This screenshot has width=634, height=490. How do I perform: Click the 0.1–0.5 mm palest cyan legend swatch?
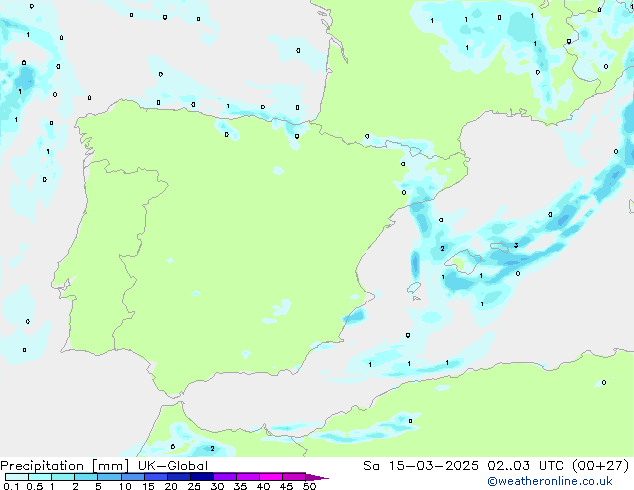(x=17, y=477)
